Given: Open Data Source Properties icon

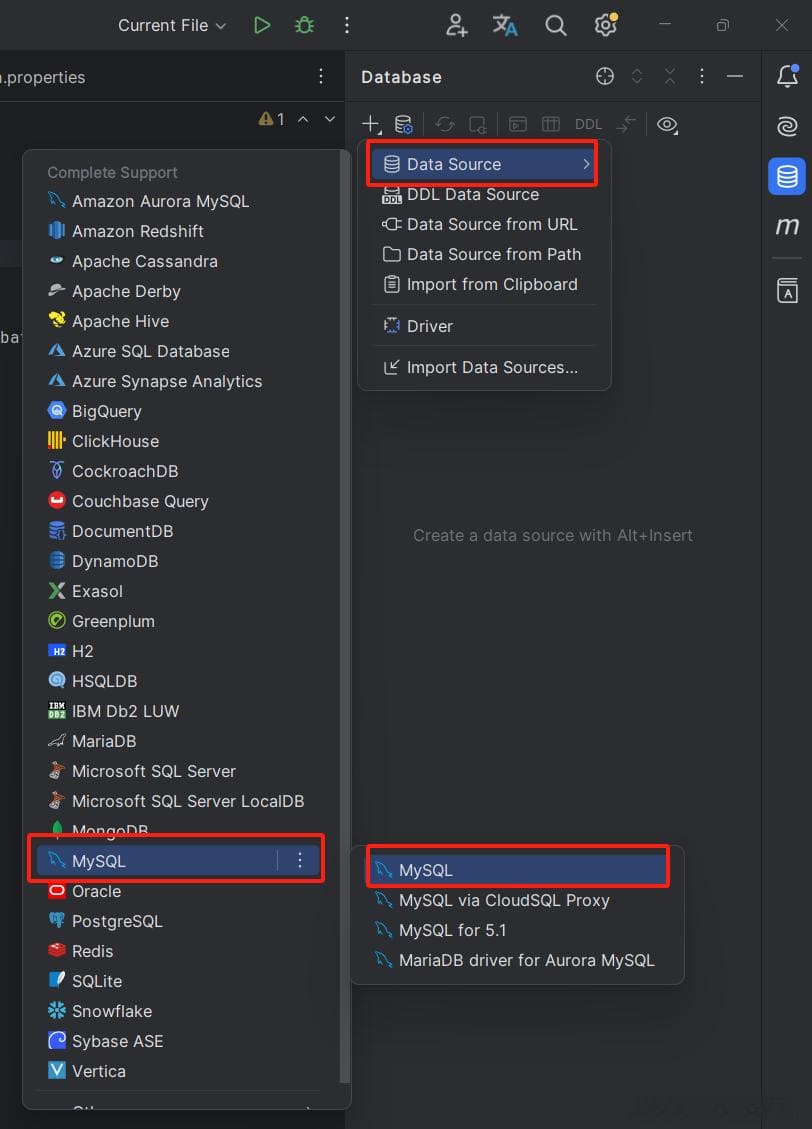Looking at the screenshot, I should tap(404, 125).
